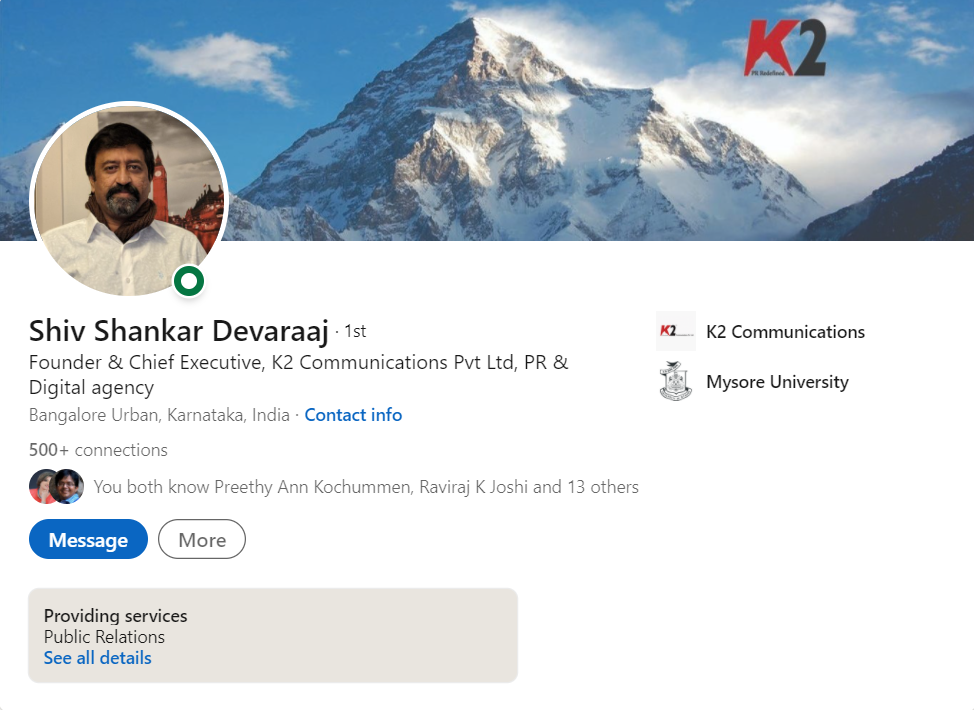Select the Mysore University crest icon
Screen dimensions: 974x710
(675, 381)
